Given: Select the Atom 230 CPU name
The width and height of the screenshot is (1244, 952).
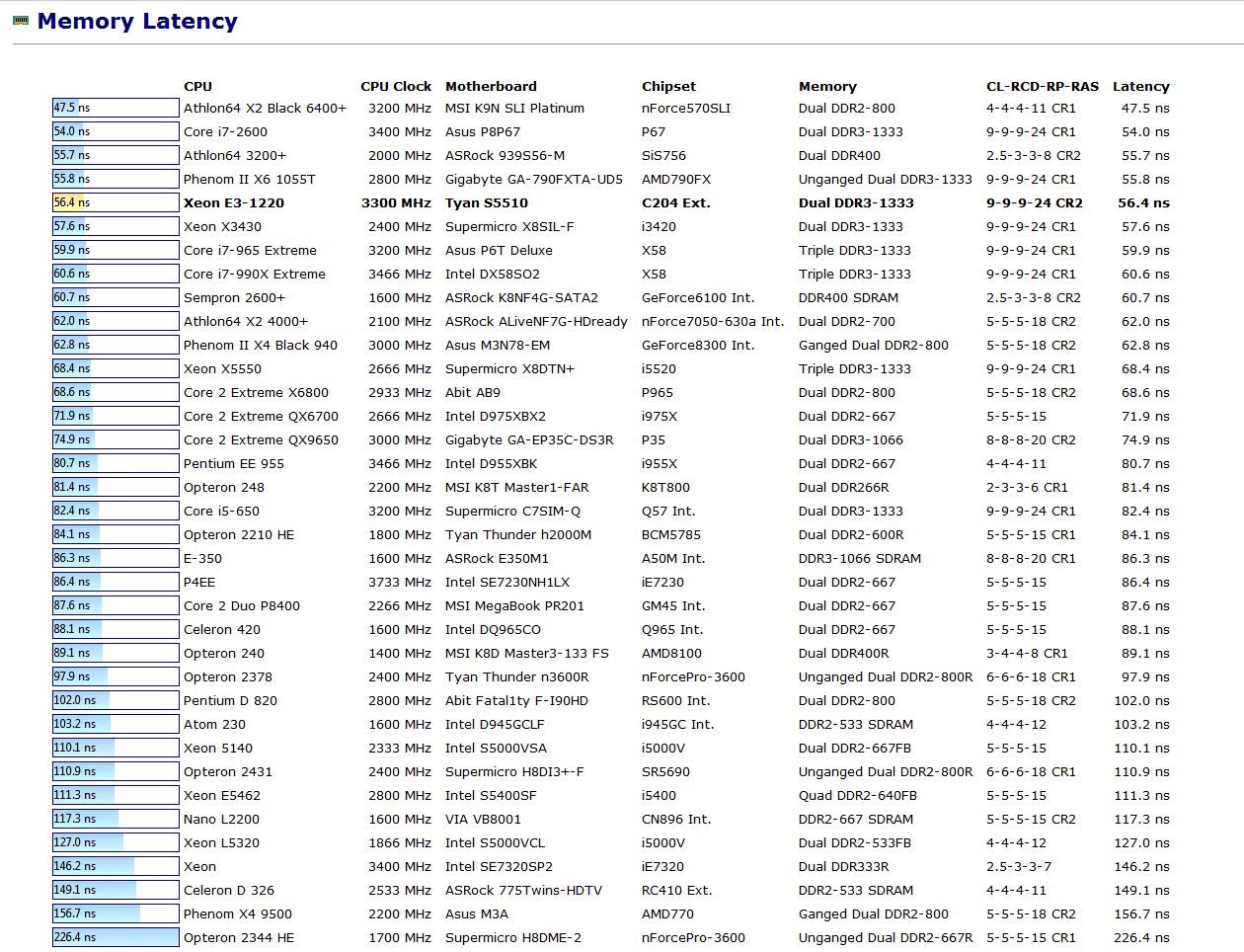Looking at the screenshot, I should [214, 724].
